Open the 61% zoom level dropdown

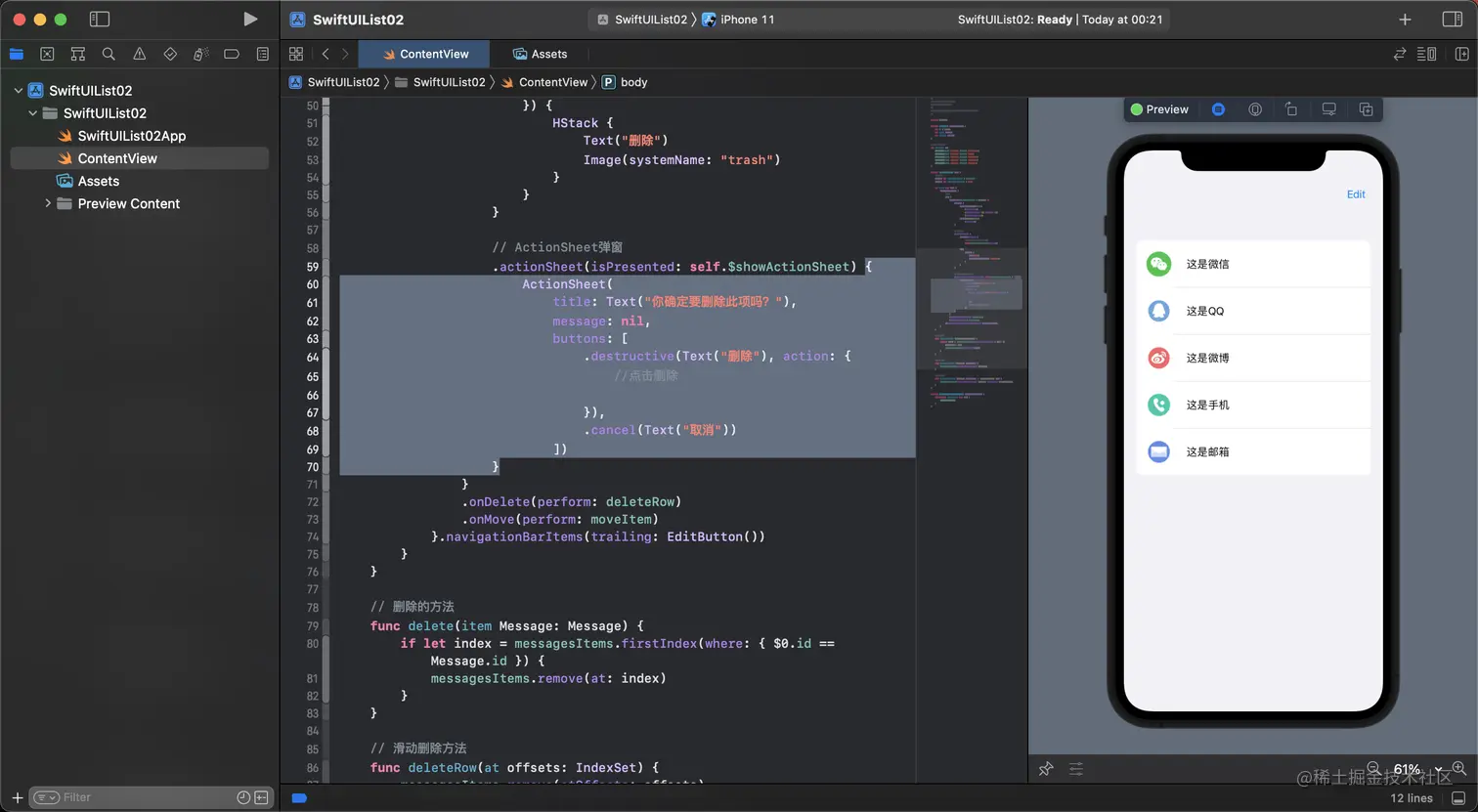pos(1417,770)
